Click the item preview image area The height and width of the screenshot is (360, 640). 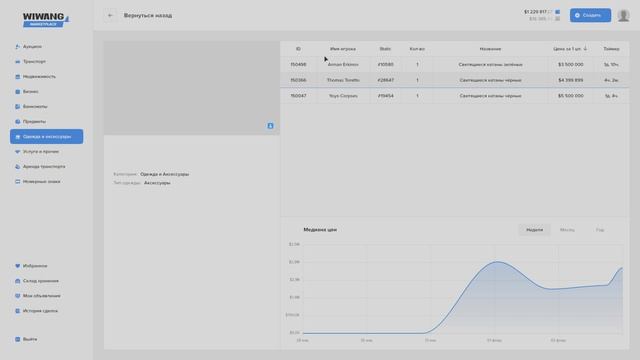tap(191, 88)
